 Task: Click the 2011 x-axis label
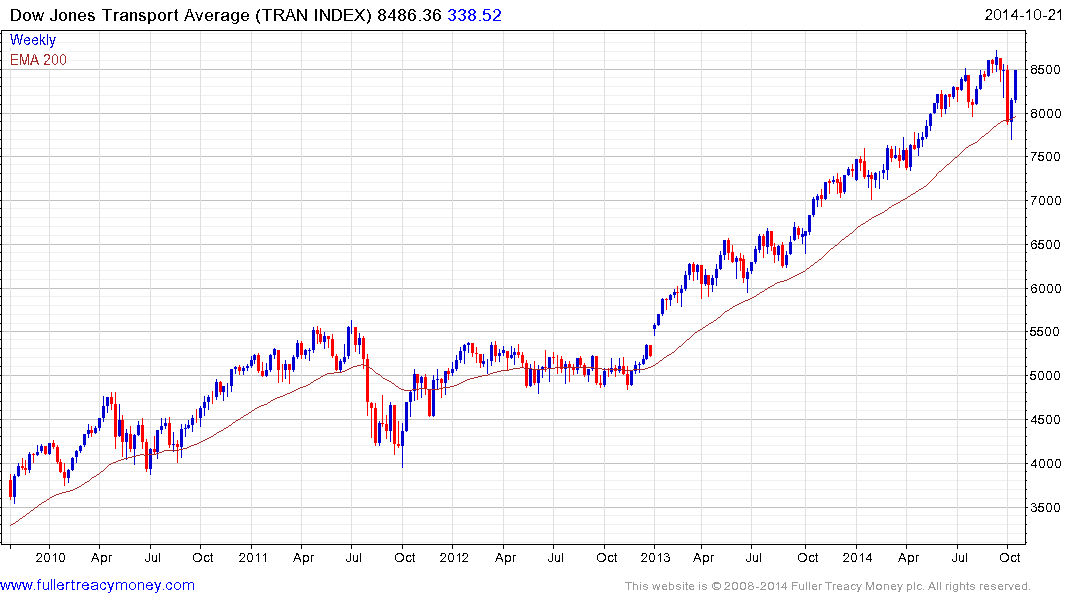253,557
